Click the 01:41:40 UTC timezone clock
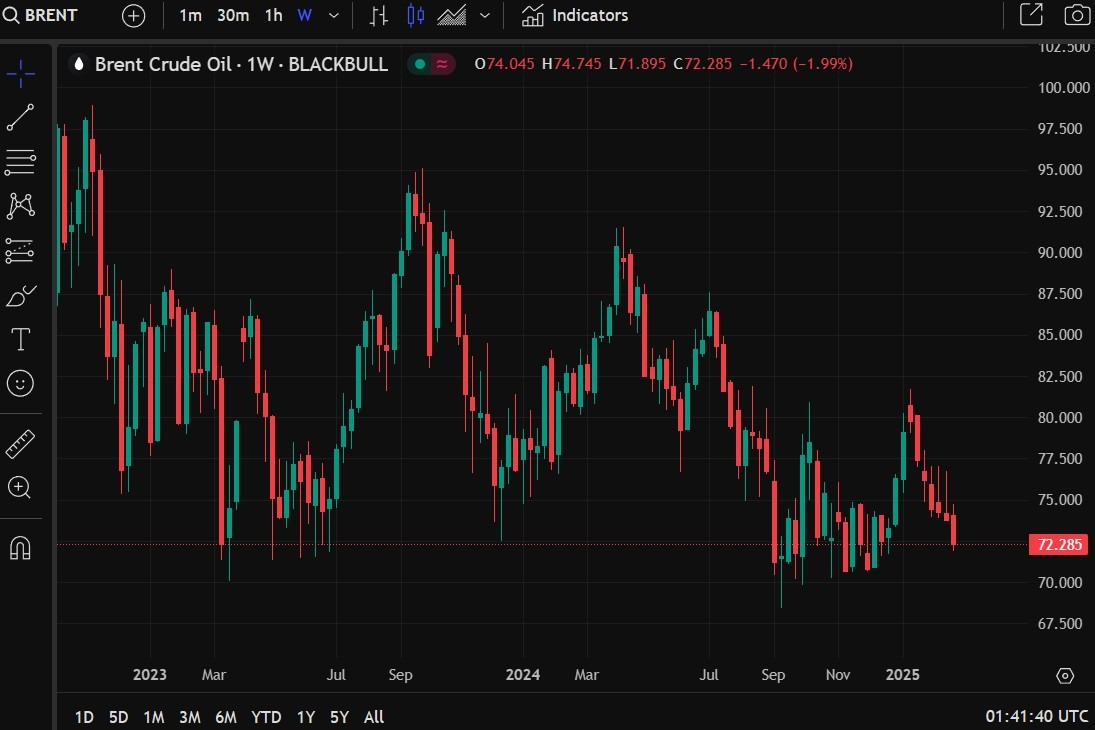1095x730 pixels. pos(1036,717)
